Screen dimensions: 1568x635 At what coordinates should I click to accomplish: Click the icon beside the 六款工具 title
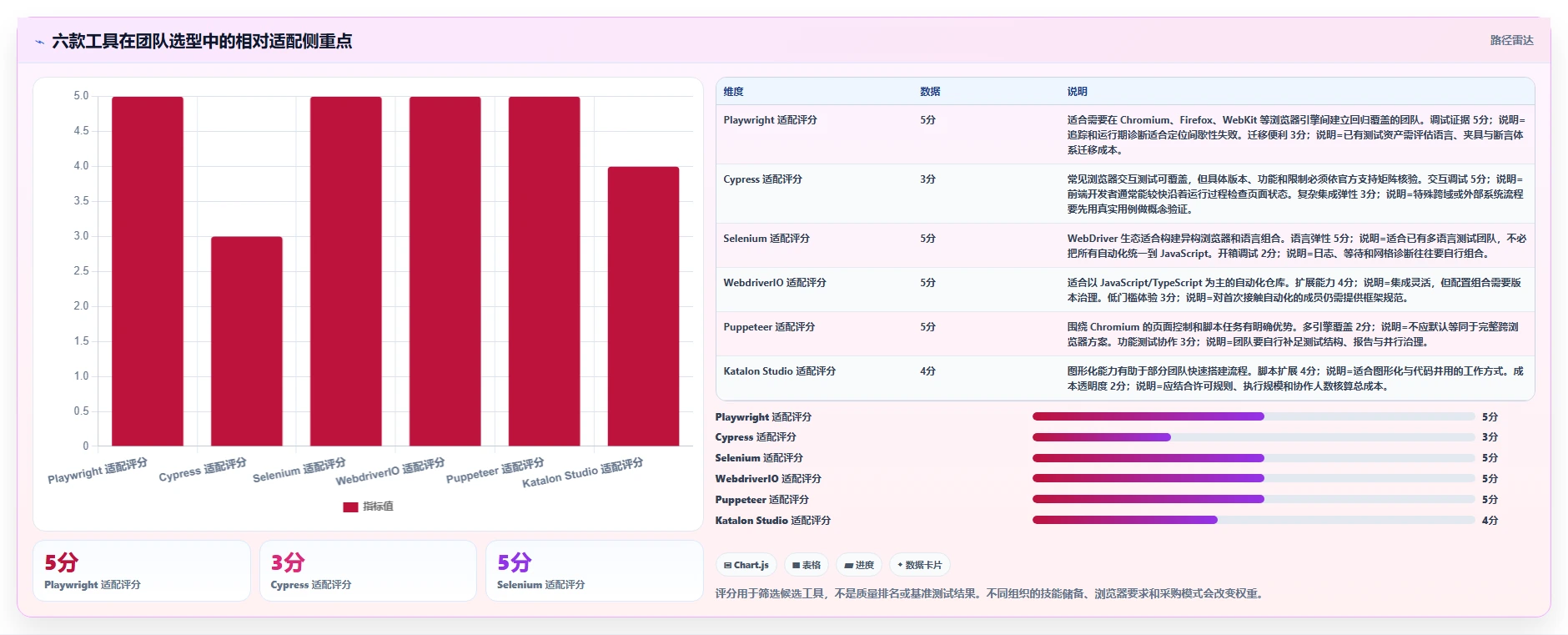[39, 42]
